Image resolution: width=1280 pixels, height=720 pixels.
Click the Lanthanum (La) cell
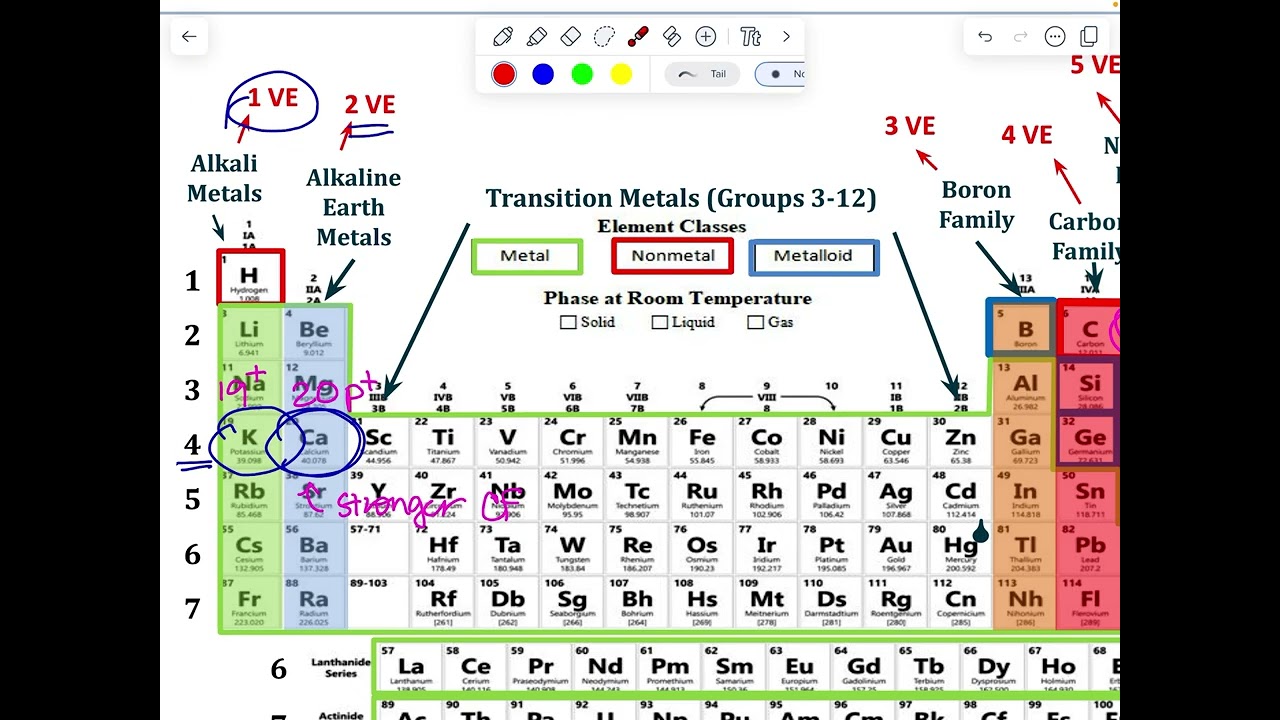(410, 669)
